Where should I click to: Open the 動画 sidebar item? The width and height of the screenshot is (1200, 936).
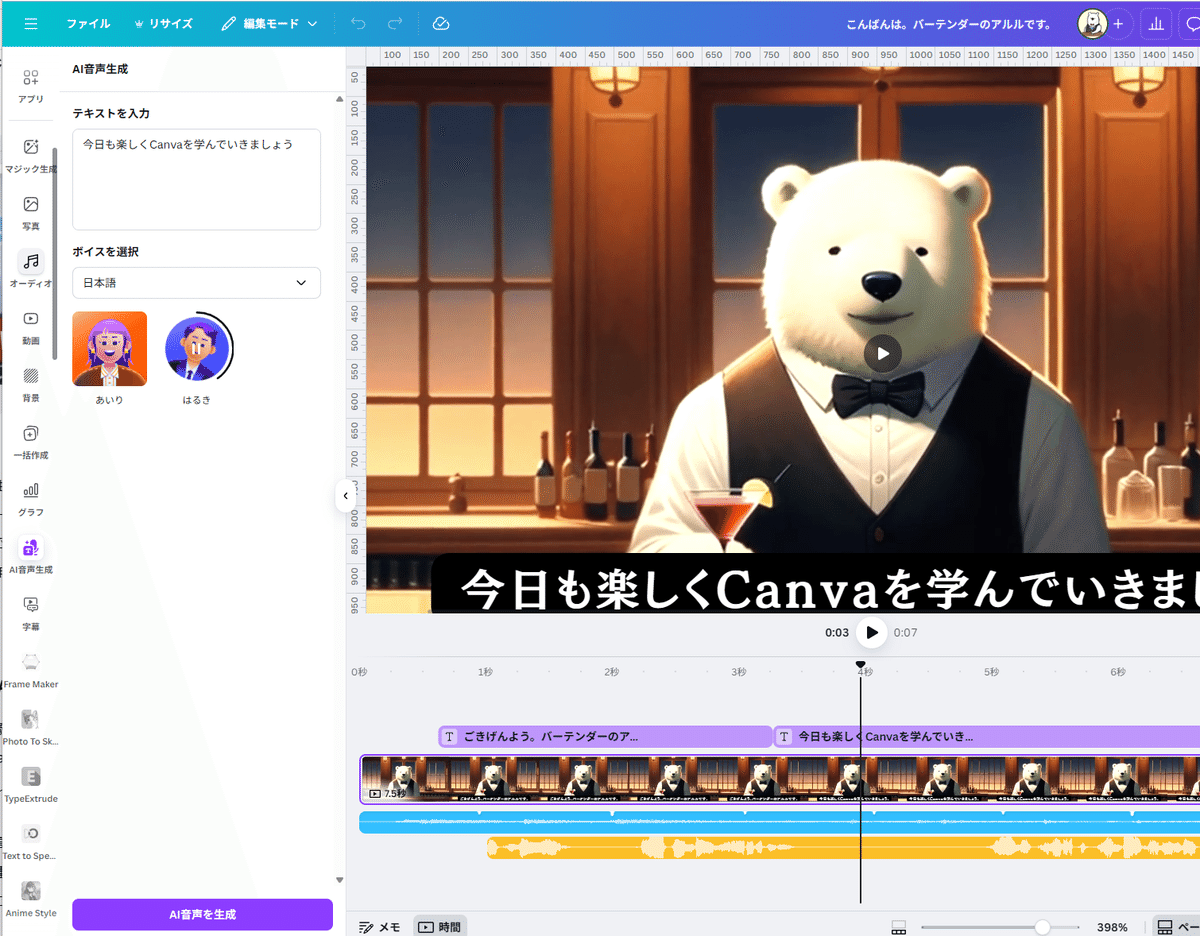pos(31,327)
